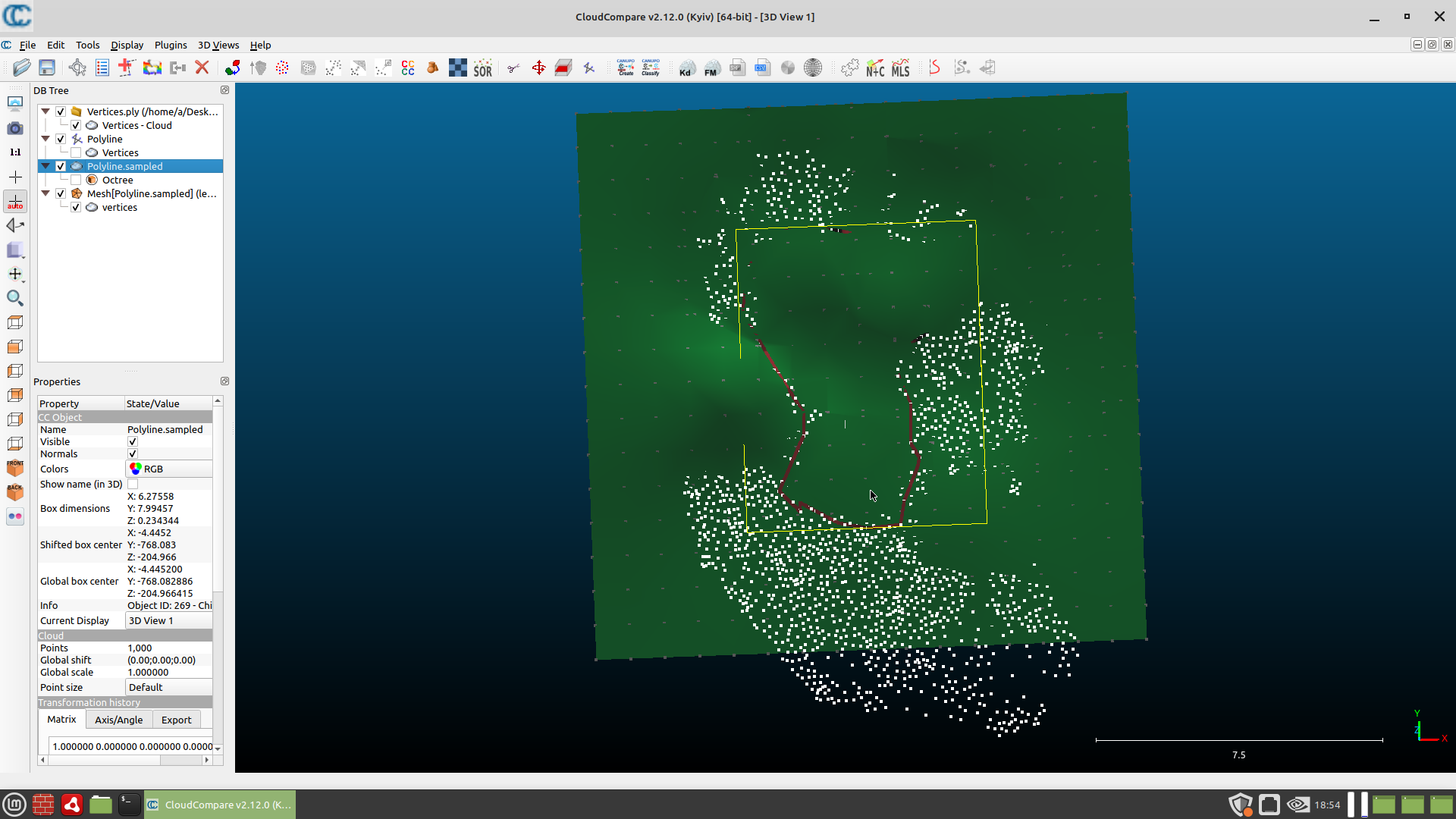Click the Save toolbar icon
This screenshot has height=819, width=1456.
point(47,67)
